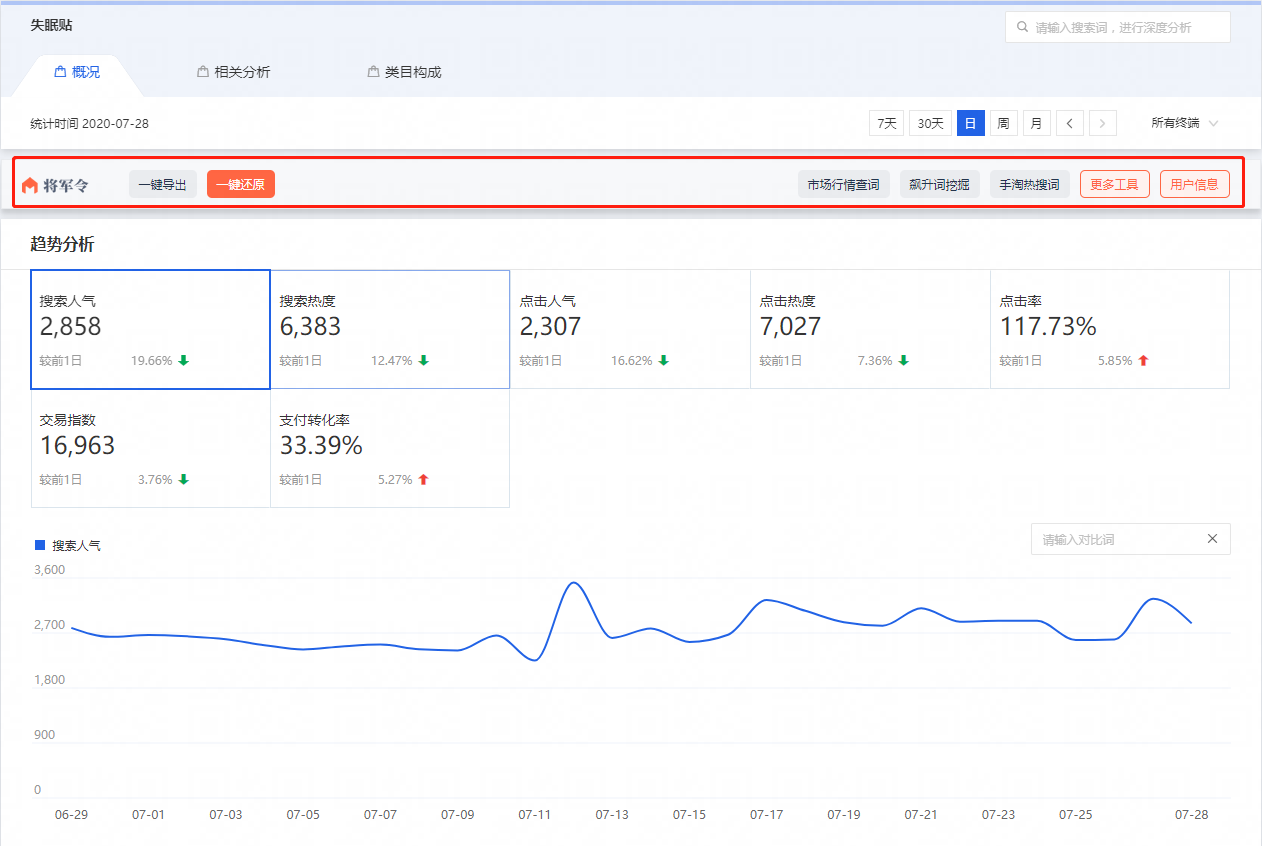Focus the search keyword input field
Image resolution: width=1262 pixels, height=846 pixels.
[x=1118, y=28]
